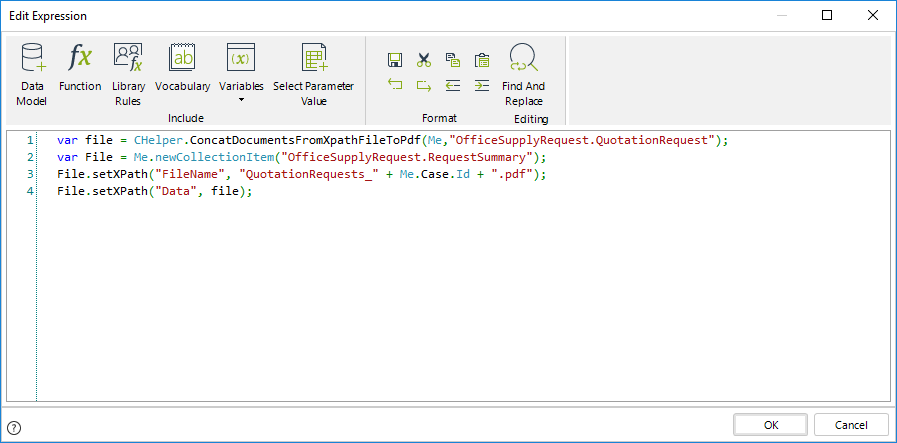This screenshot has width=897, height=443.
Task: Insert a Function with the fx icon
Action: [80, 68]
